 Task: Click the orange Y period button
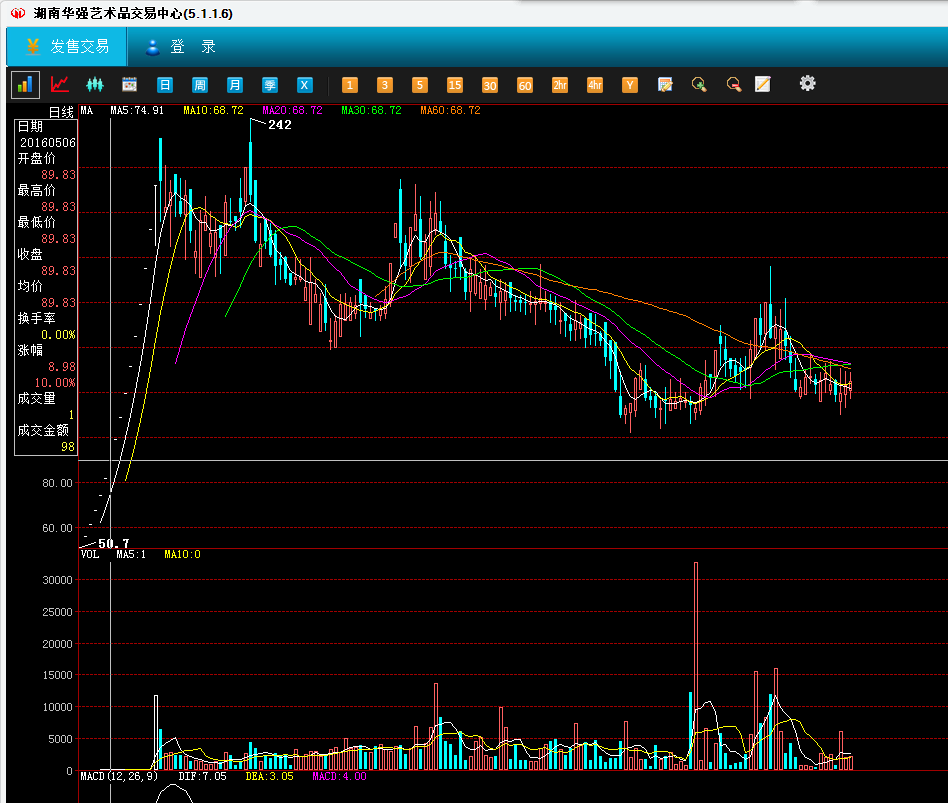[630, 85]
